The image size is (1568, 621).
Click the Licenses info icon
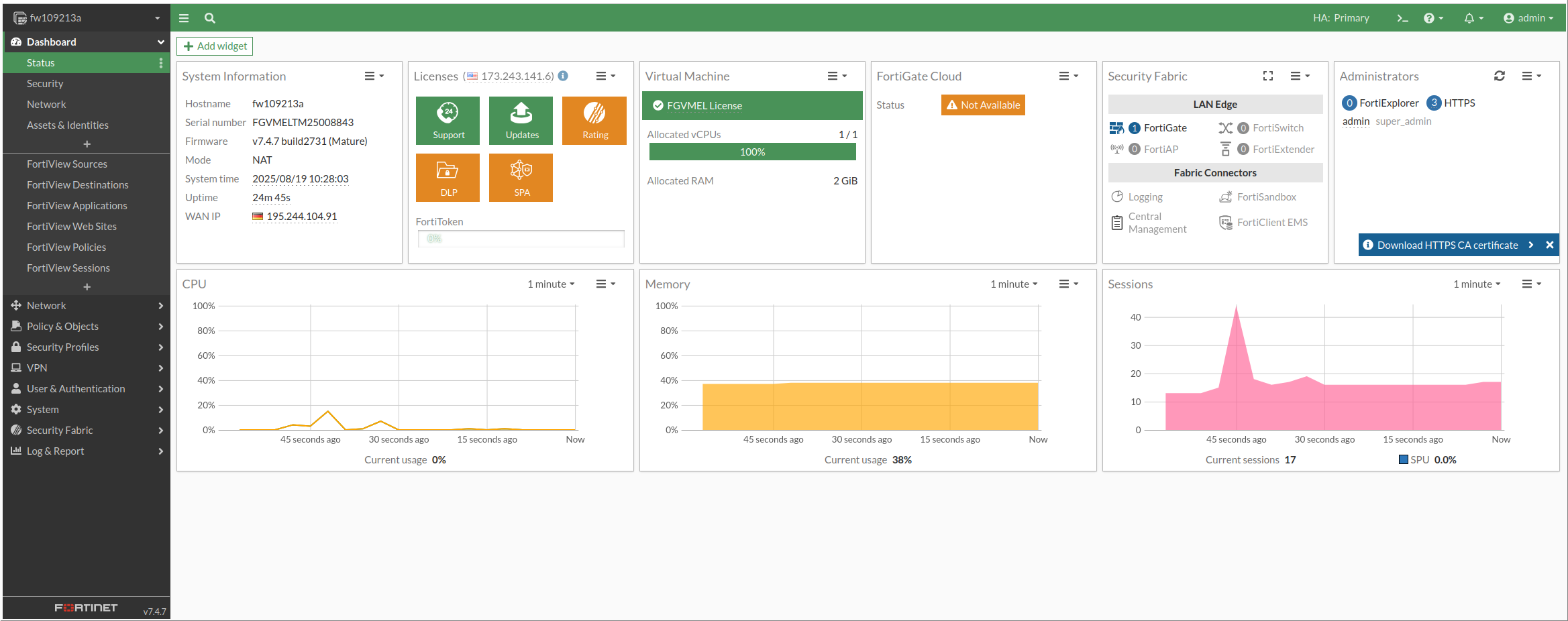pyautogui.click(x=564, y=76)
